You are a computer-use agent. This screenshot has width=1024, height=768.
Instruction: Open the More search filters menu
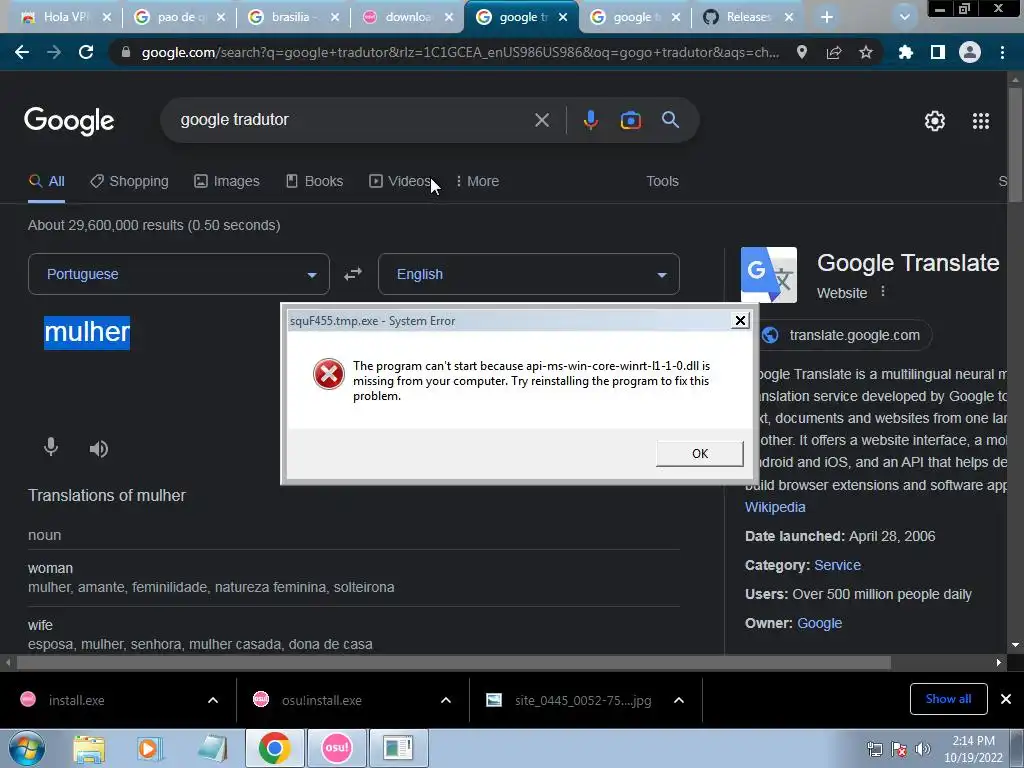click(477, 182)
